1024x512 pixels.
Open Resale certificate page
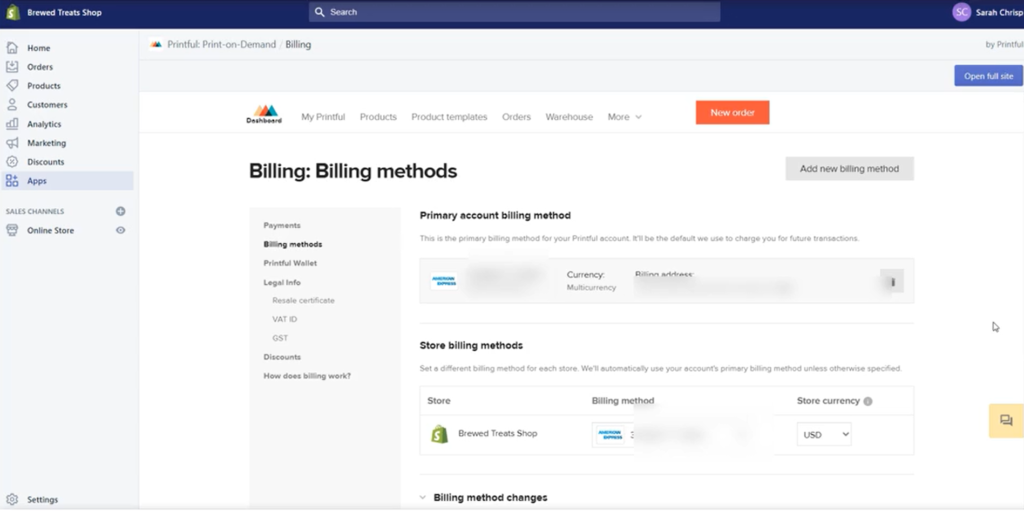(x=303, y=300)
